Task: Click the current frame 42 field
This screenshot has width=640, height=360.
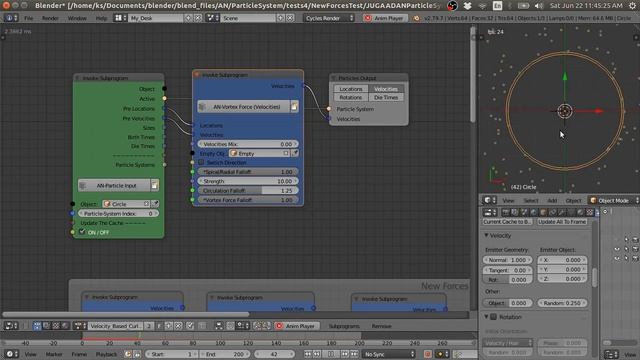Action: (x=274, y=354)
